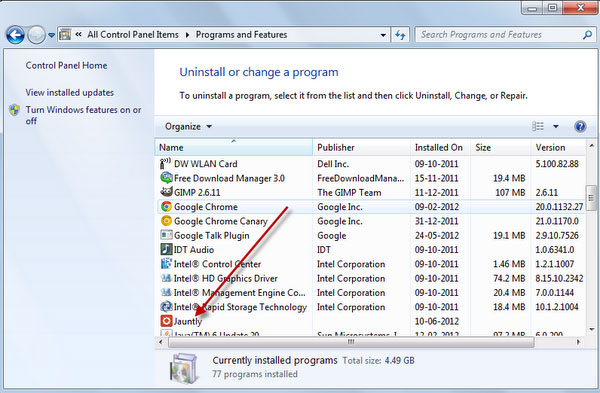The image size is (600, 393).
Task: Select the Jauntly entry name
Action: [188, 321]
